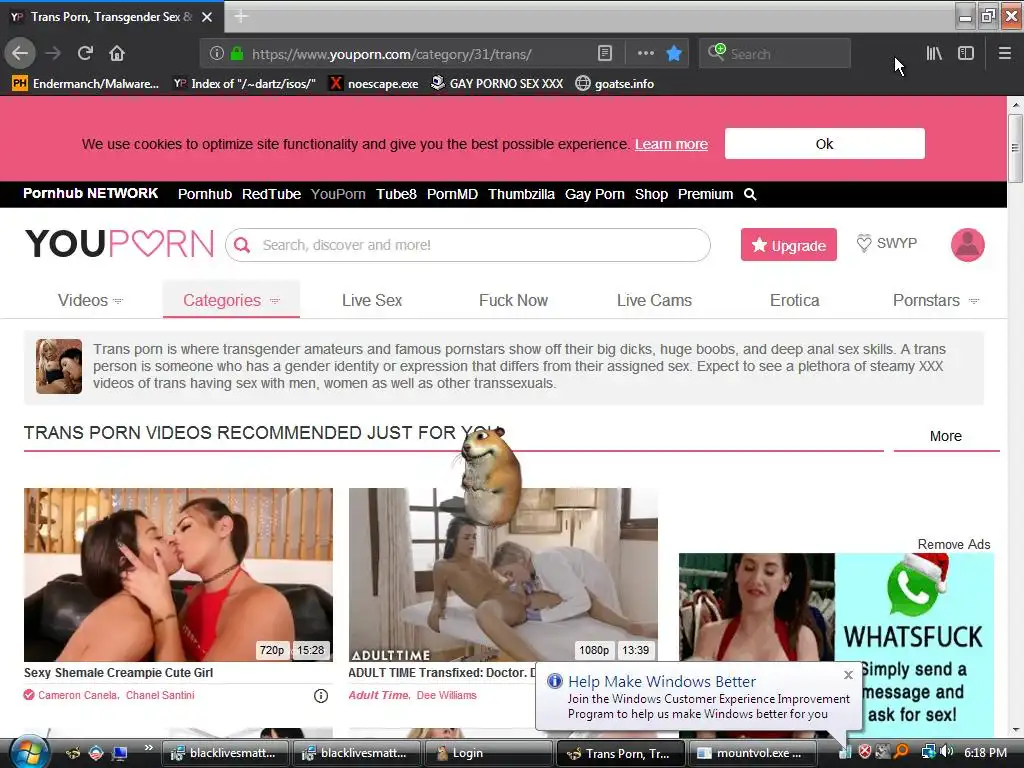Click the volume speaker tray icon

[947, 752]
